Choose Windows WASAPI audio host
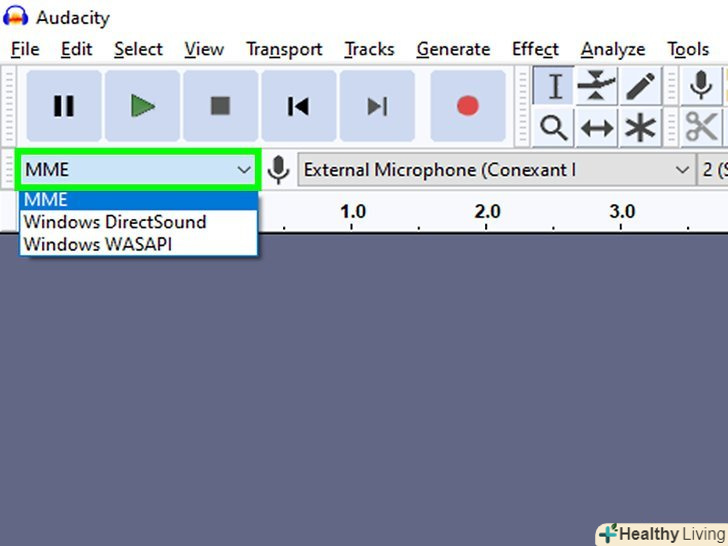Image resolution: width=728 pixels, height=546 pixels. point(138,244)
